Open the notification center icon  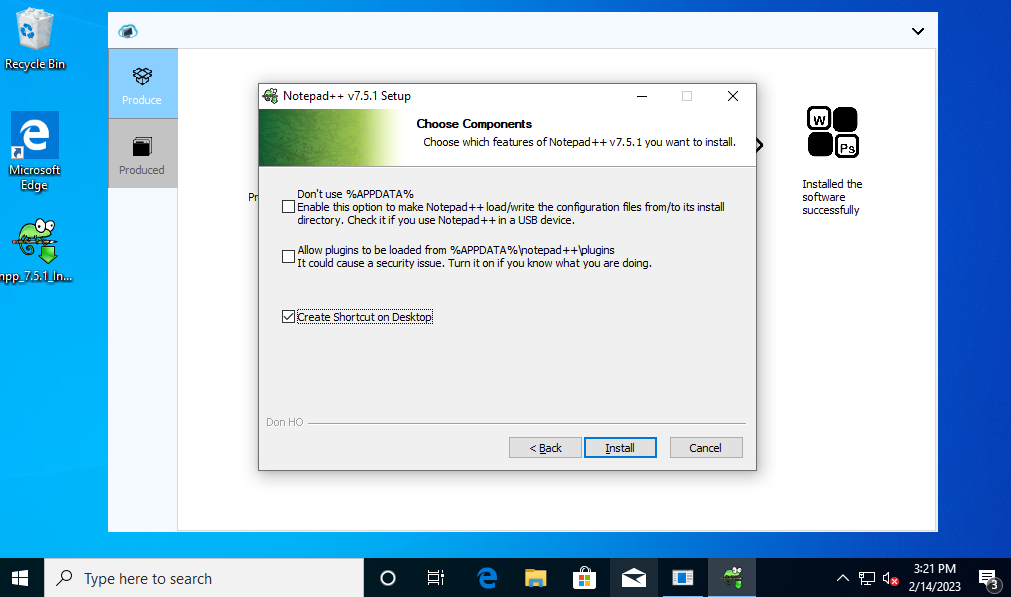[988, 579]
